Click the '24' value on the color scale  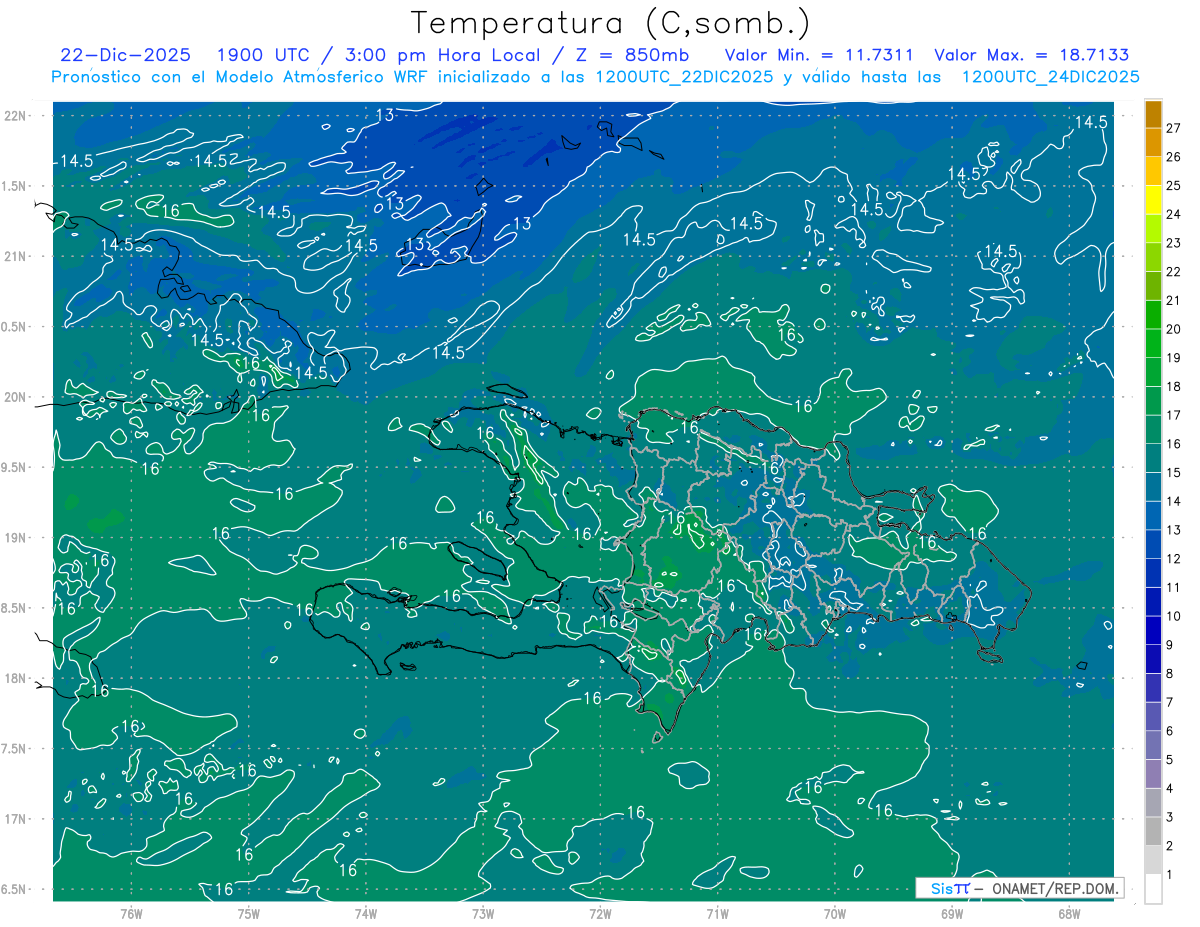pos(1175,214)
